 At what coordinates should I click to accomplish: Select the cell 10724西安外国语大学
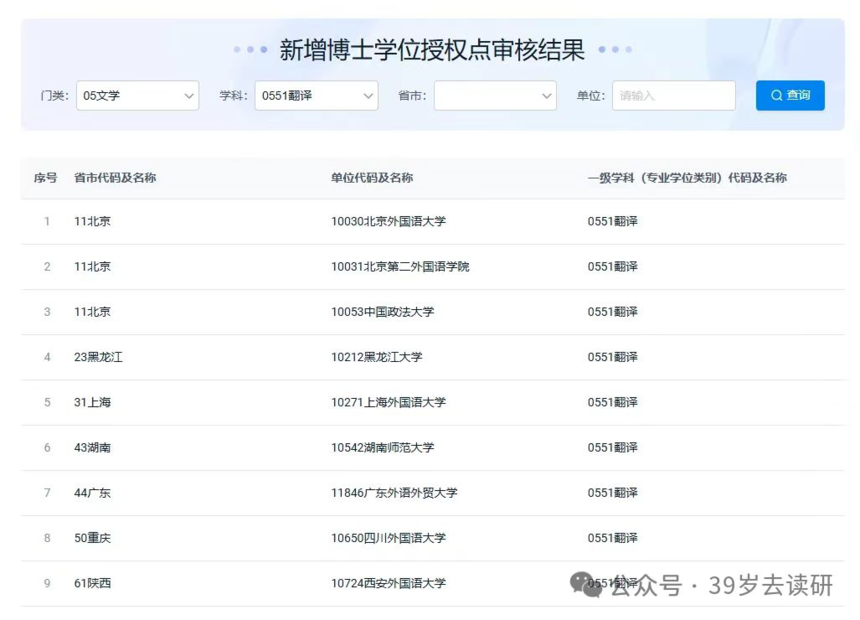pyautogui.click(x=388, y=583)
